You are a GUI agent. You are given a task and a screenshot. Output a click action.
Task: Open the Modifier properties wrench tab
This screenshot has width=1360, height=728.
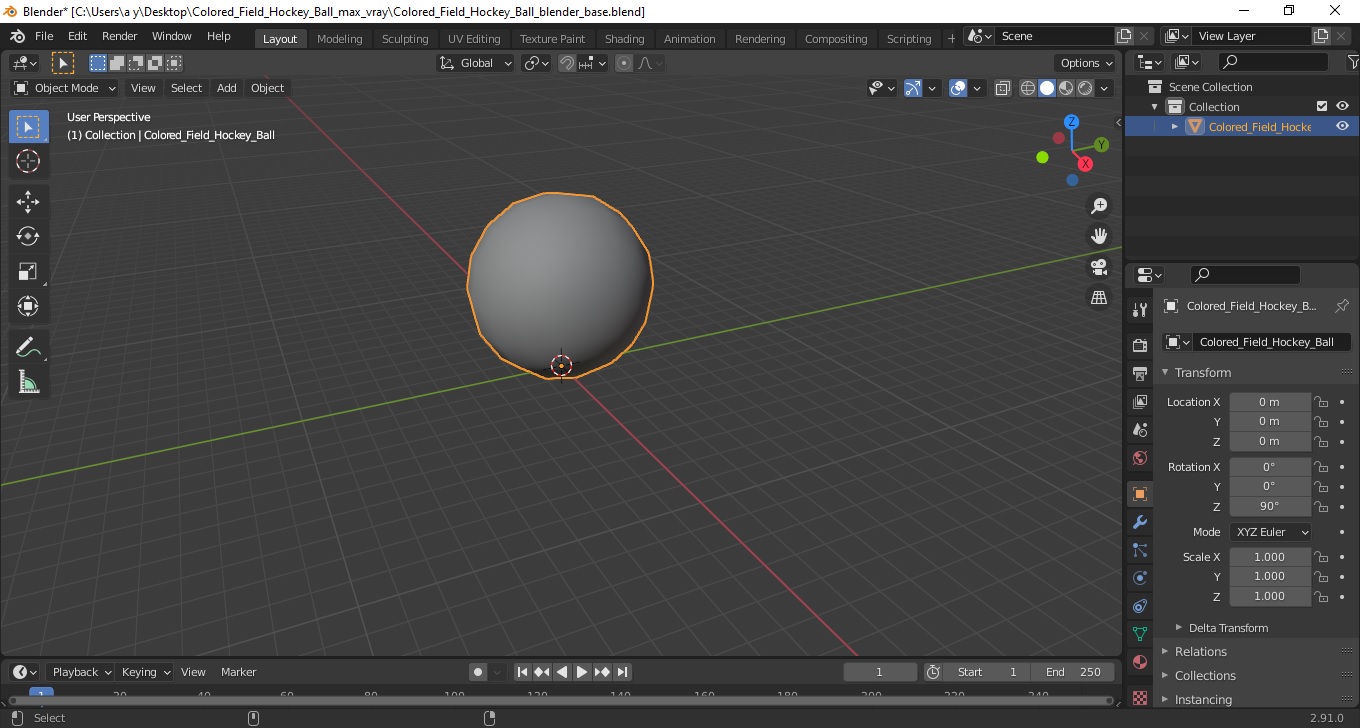point(1139,522)
